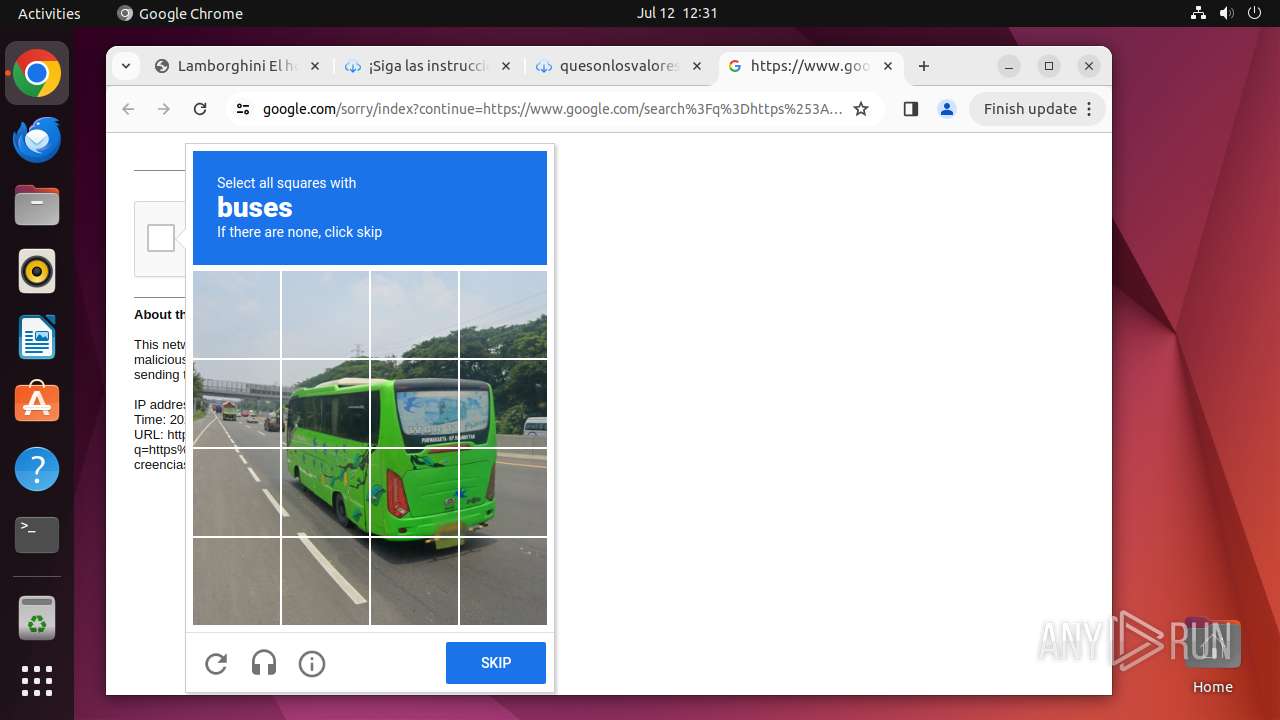Image resolution: width=1280 pixels, height=720 pixels.
Task: Open network status icon in top bar
Action: (1199, 13)
